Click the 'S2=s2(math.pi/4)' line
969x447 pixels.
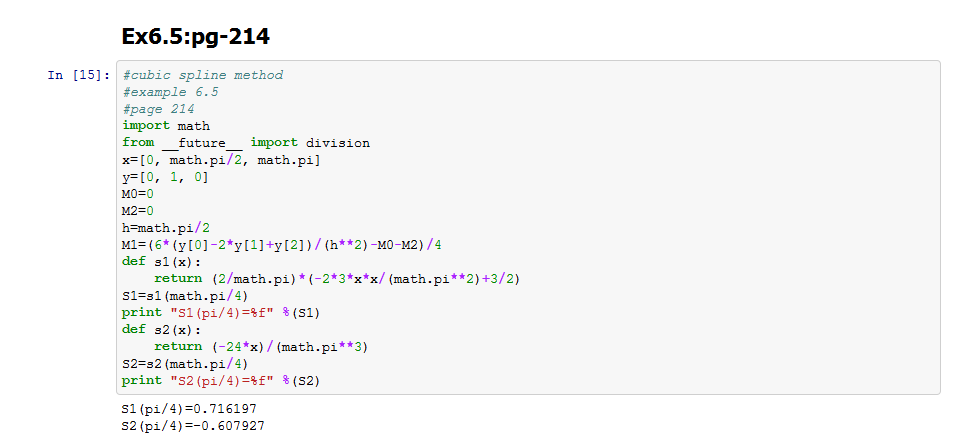(186, 363)
